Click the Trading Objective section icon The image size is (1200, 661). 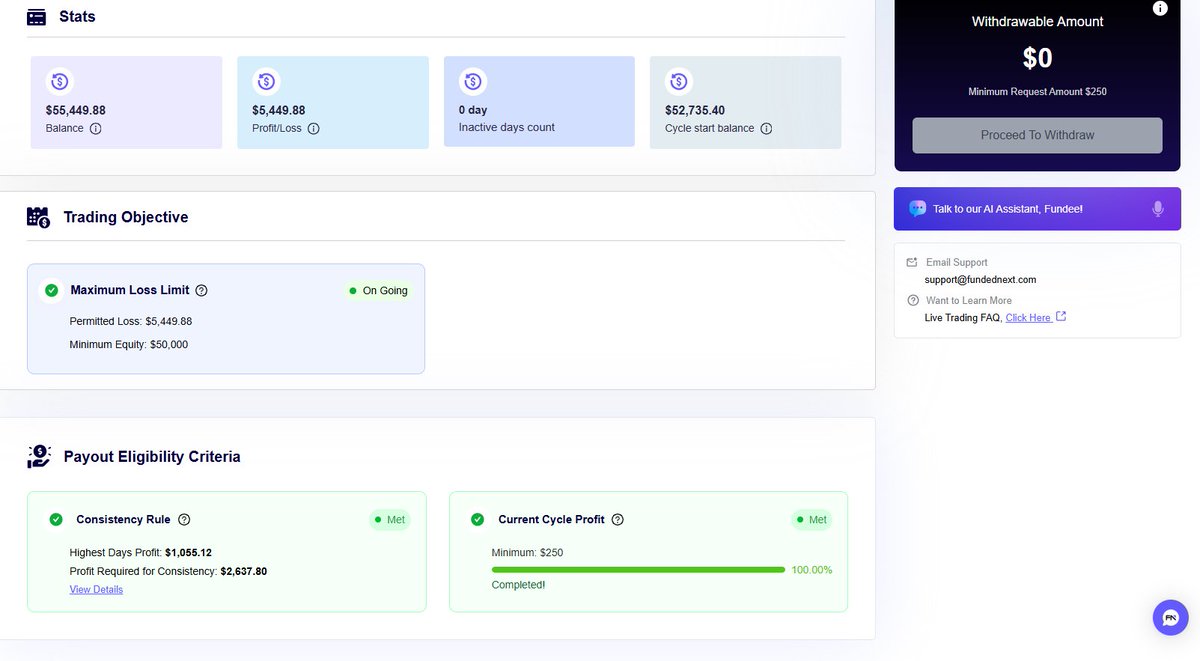(x=38, y=217)
